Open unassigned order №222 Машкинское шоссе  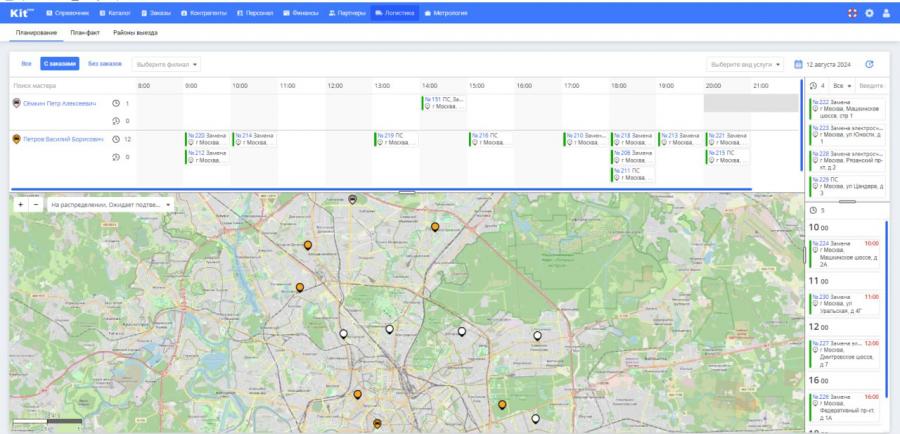tap(847, 108)
